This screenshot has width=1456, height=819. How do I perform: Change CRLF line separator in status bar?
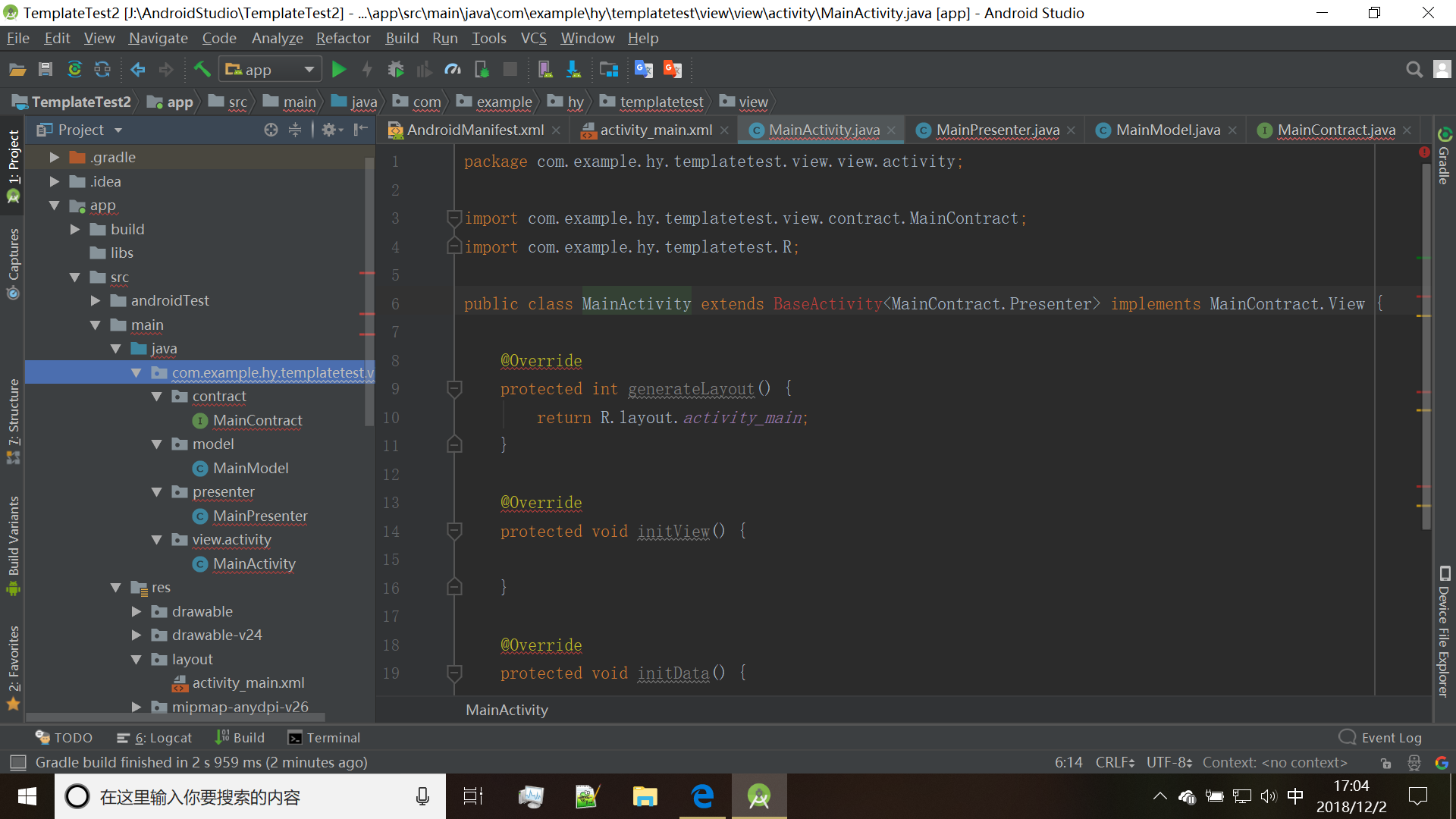click(x=1115, y=762)
